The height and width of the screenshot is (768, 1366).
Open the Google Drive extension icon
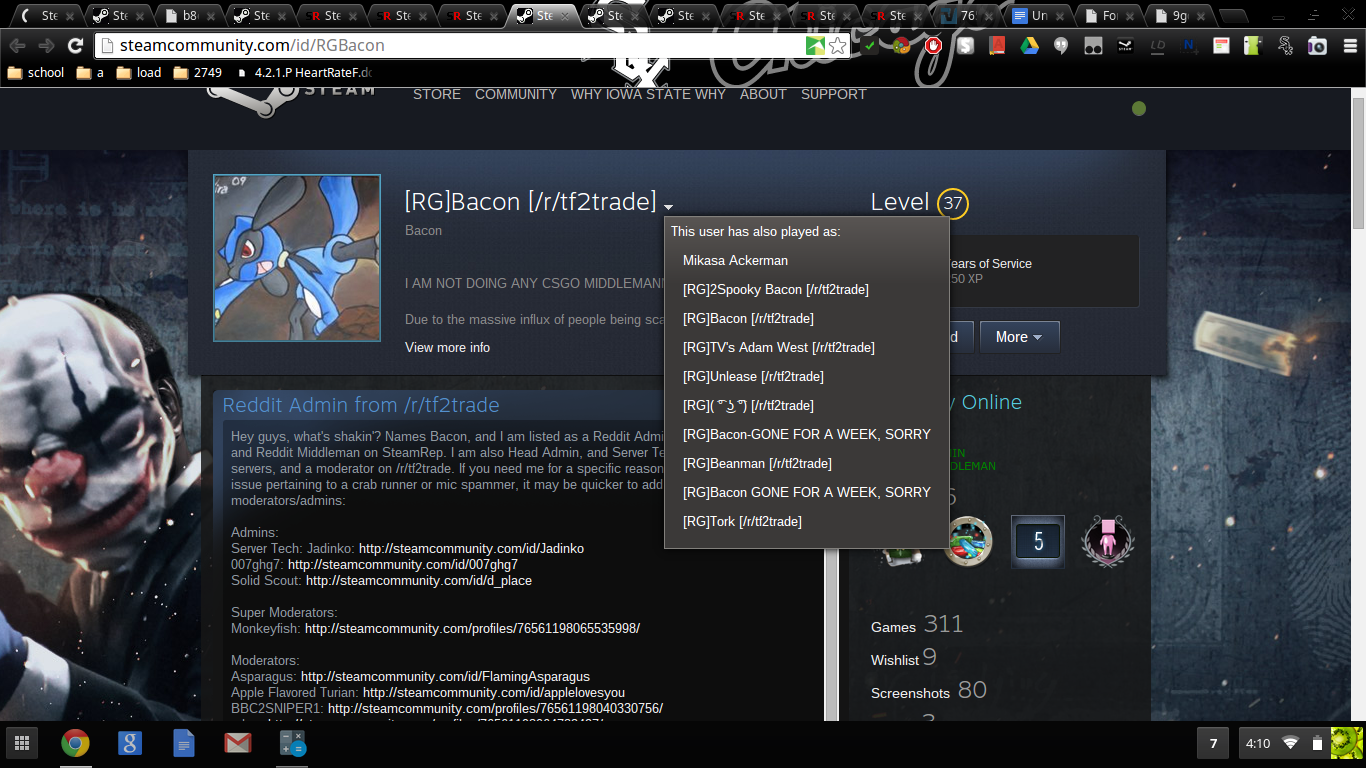(x=1029, y=45)
